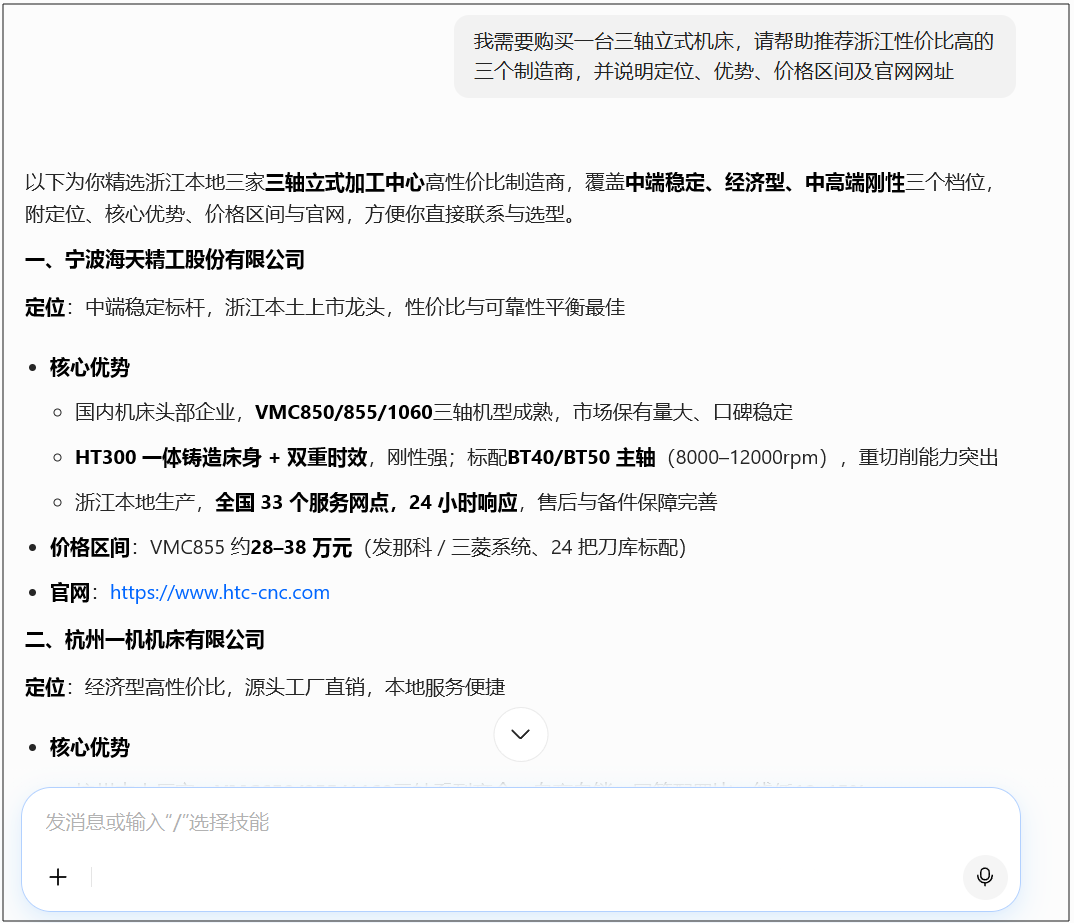The height and width of the screenshot is (923, 1074).
Task: Click the text 中高端刚性
Action: point(856,183)
